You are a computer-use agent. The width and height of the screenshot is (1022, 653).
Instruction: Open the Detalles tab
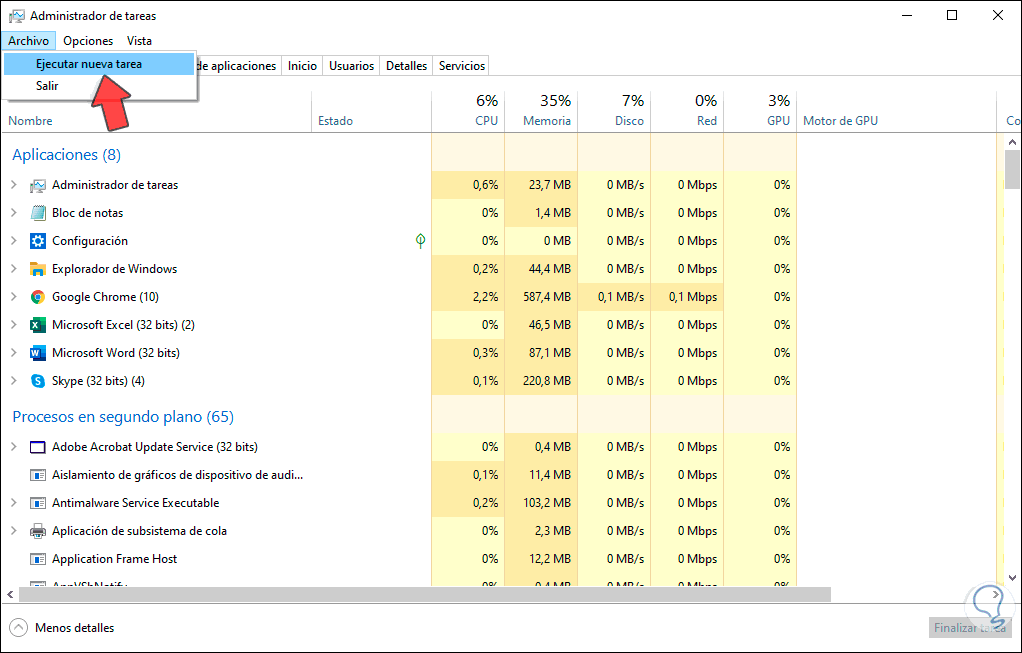(406, 66)
